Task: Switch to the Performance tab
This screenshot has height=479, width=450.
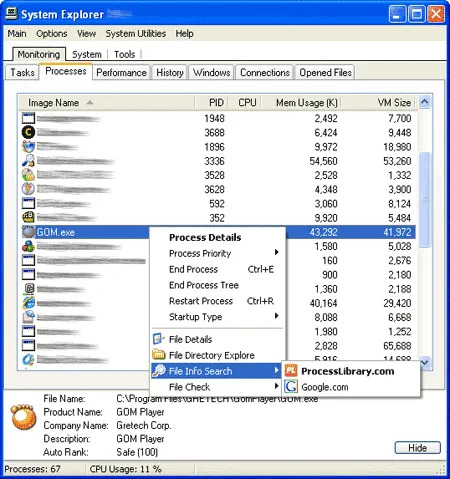Action: tap(121, 72)
